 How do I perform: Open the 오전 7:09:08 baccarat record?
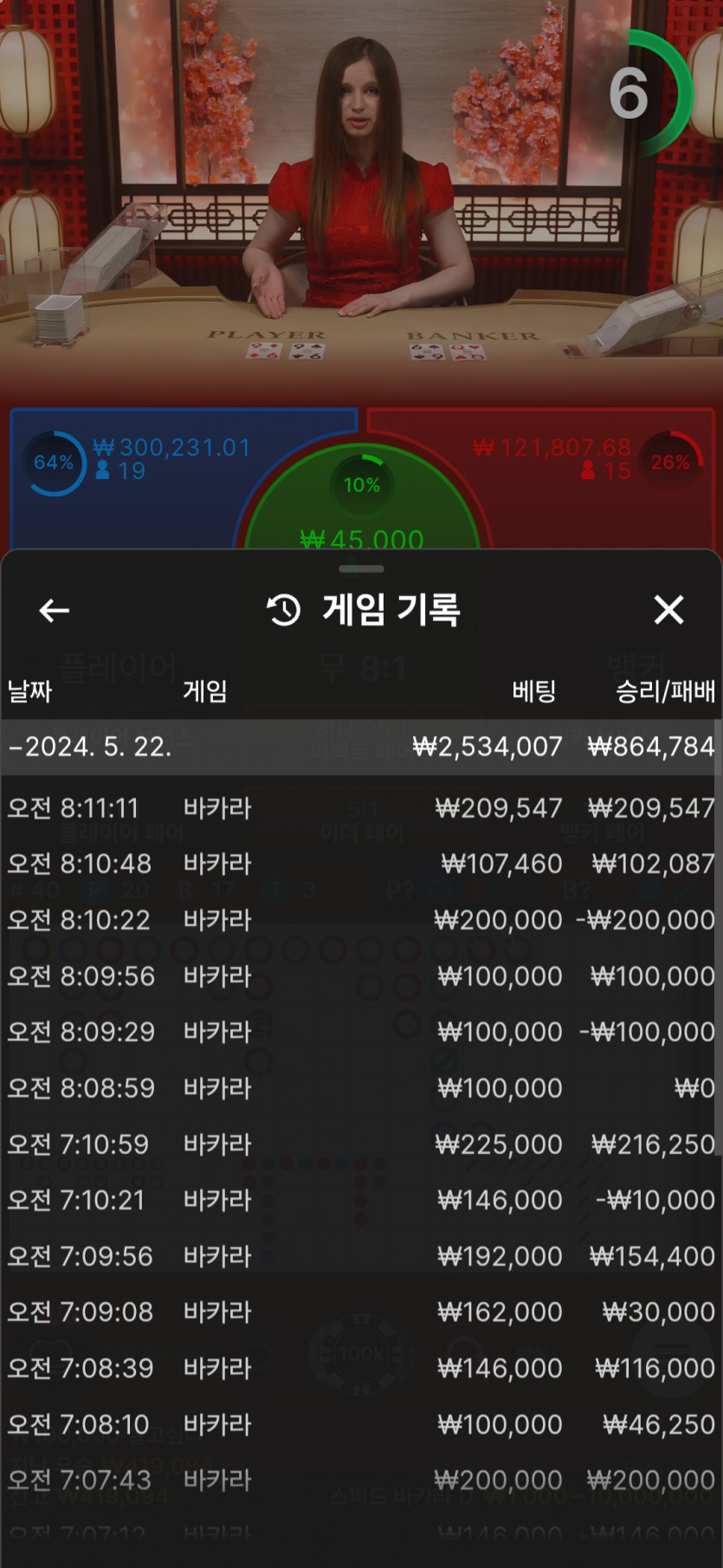coord(361,1312)
